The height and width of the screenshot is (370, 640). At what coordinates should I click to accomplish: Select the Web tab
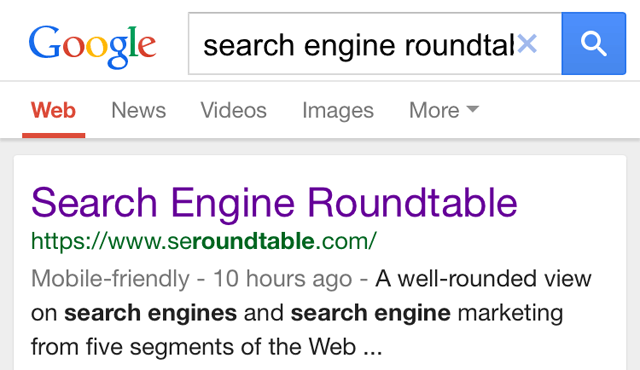[x=53, y=110]
